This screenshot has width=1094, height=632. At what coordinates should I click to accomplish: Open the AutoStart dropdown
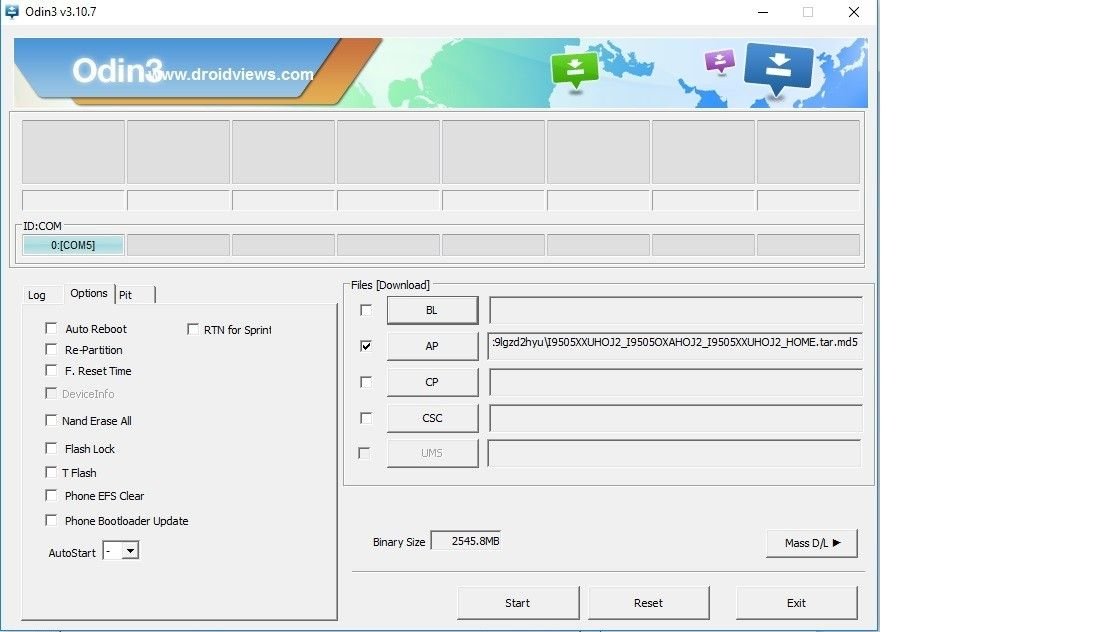click(x=130, y=551)
